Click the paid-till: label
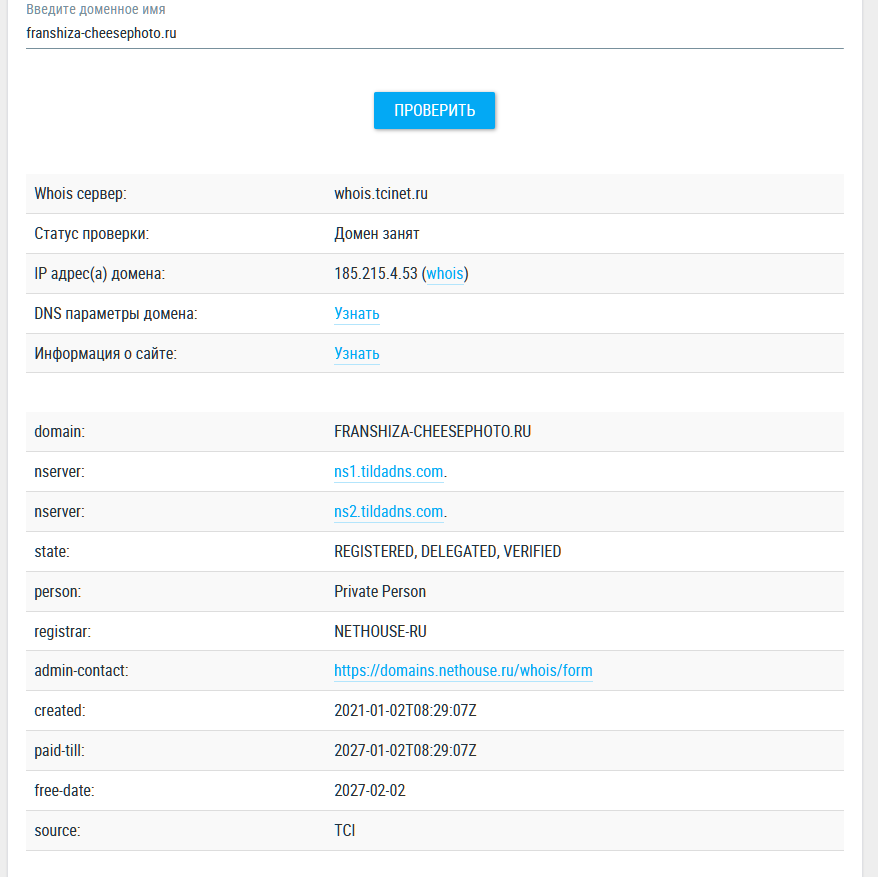The height and width of the screenshot is (877, 878). click(59, 750)
